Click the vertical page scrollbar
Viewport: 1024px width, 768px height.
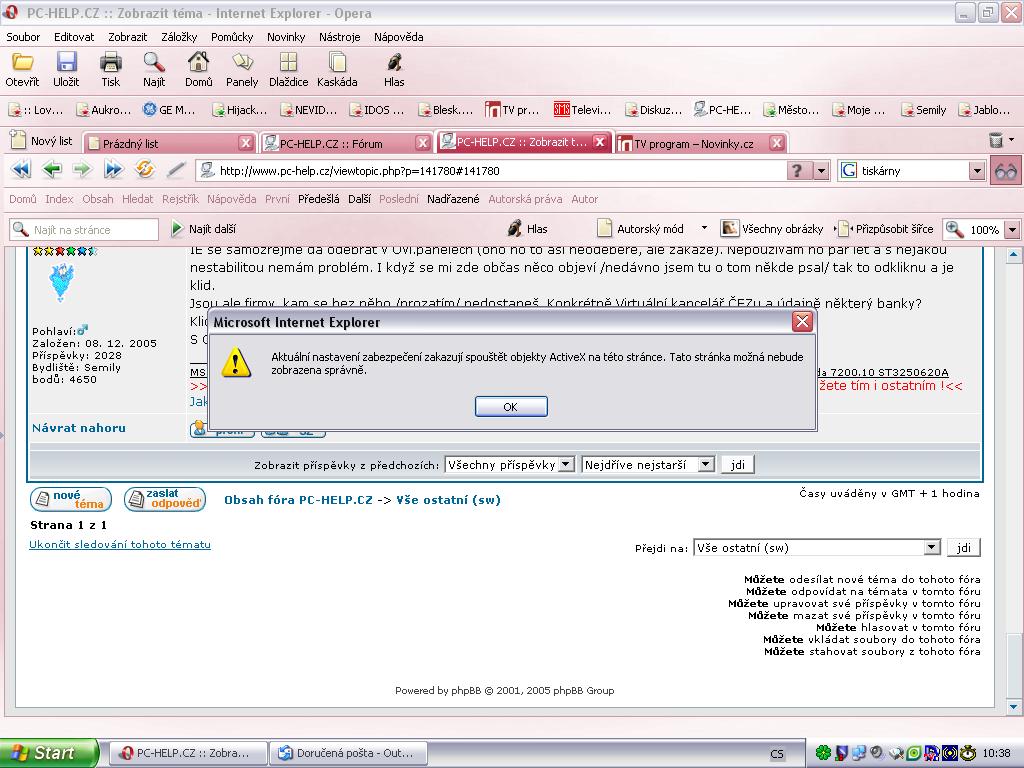[1014, 450]
